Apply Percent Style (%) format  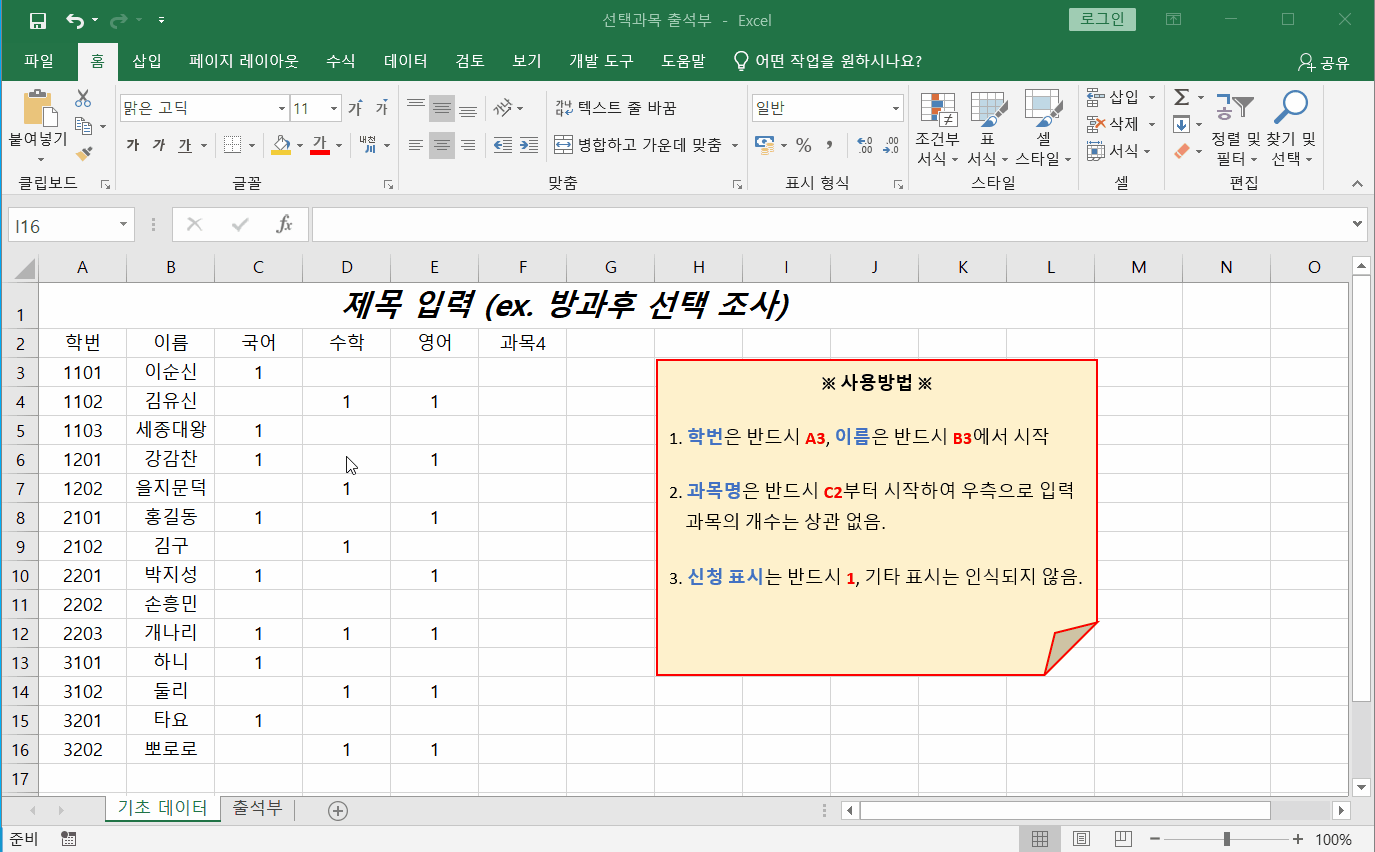(803, 145)
